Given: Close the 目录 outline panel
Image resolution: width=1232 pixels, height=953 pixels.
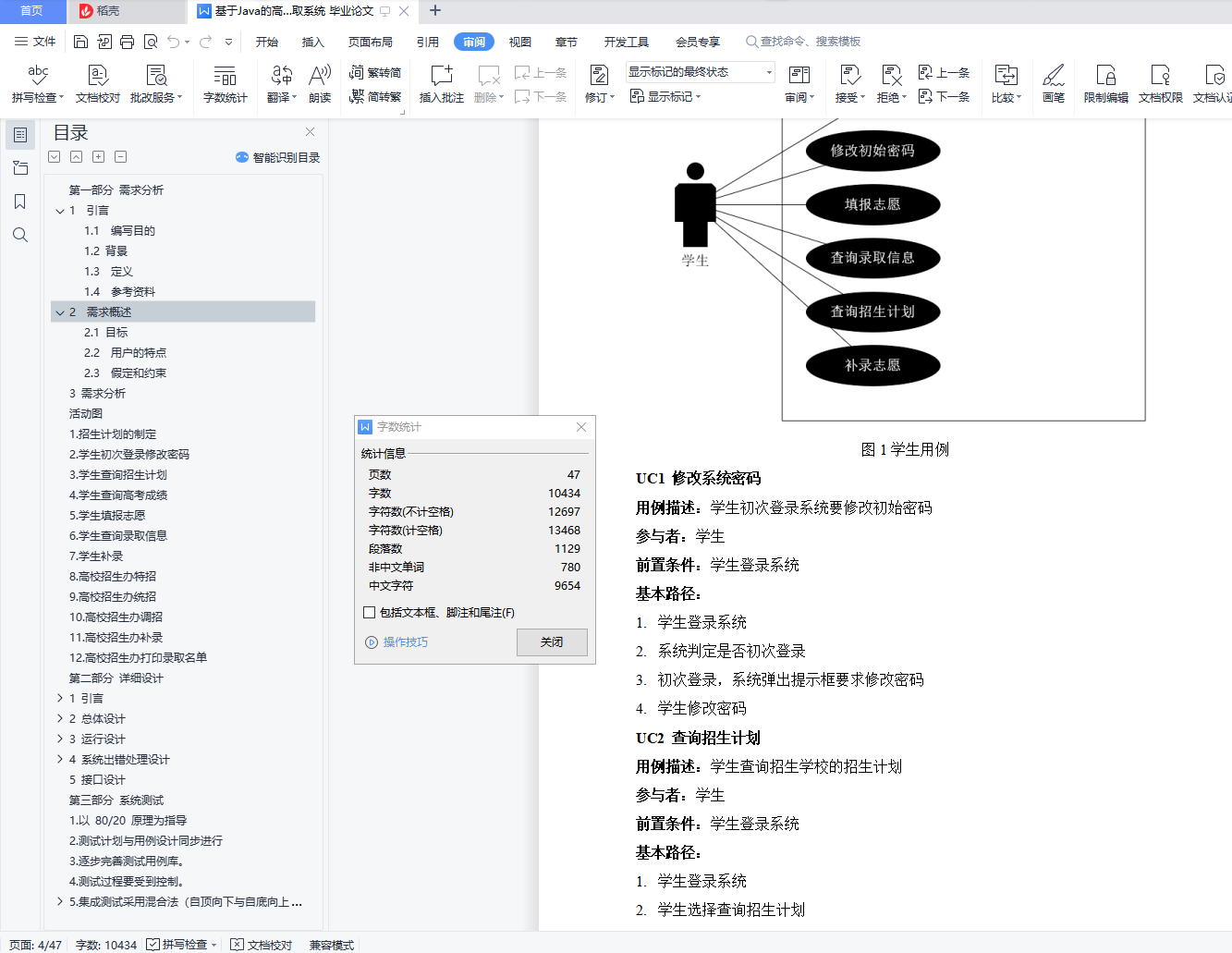Looking at the screenshot, I should (311, 132).
